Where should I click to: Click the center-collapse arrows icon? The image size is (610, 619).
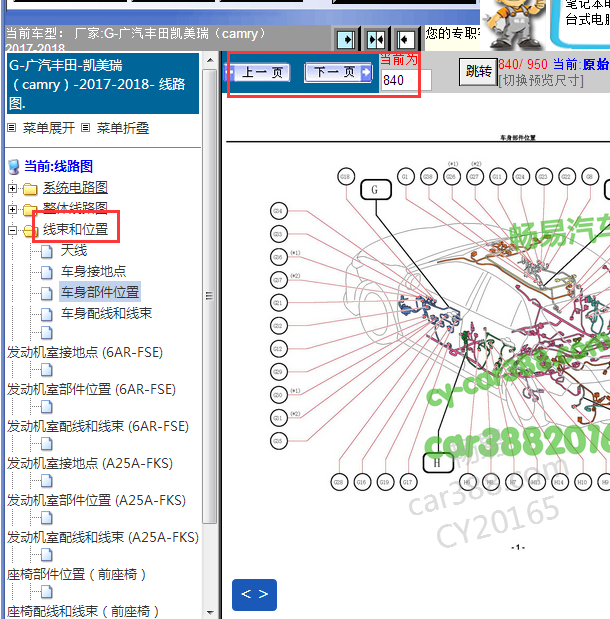375,39
